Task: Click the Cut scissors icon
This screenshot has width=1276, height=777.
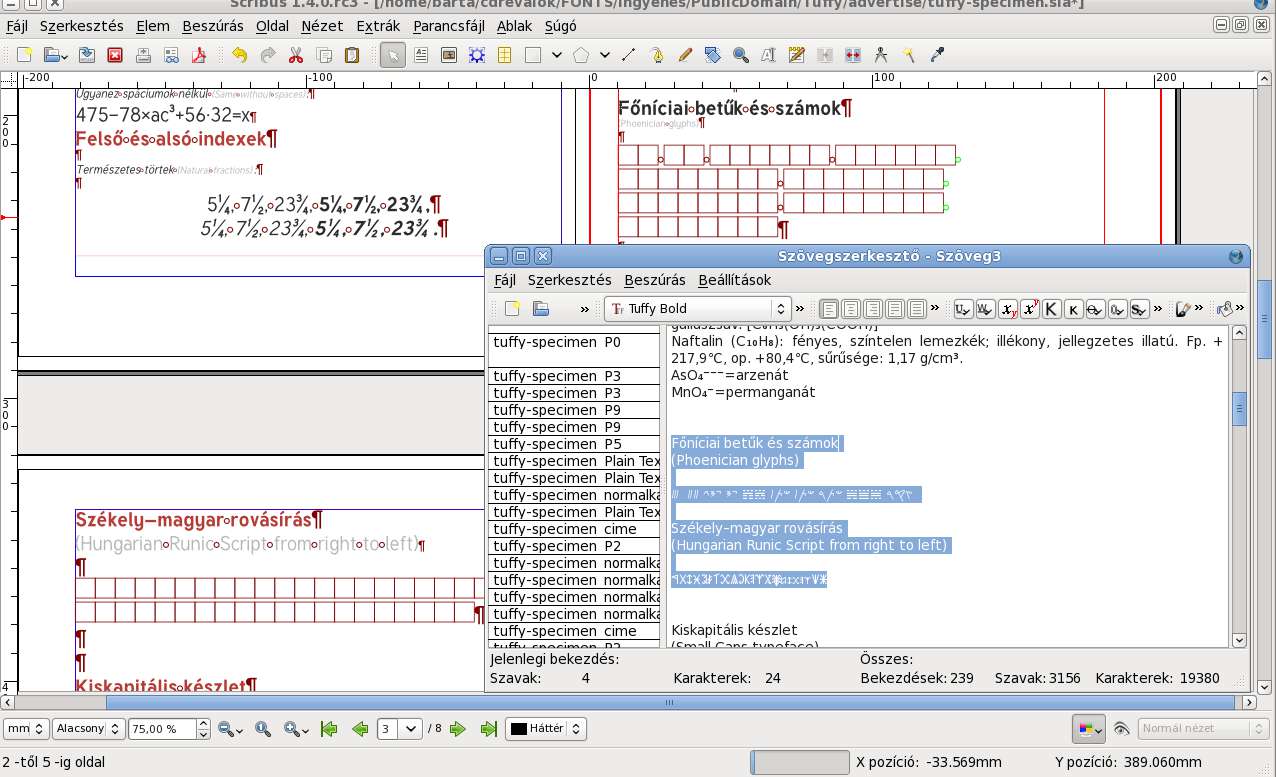Action: 296,55
